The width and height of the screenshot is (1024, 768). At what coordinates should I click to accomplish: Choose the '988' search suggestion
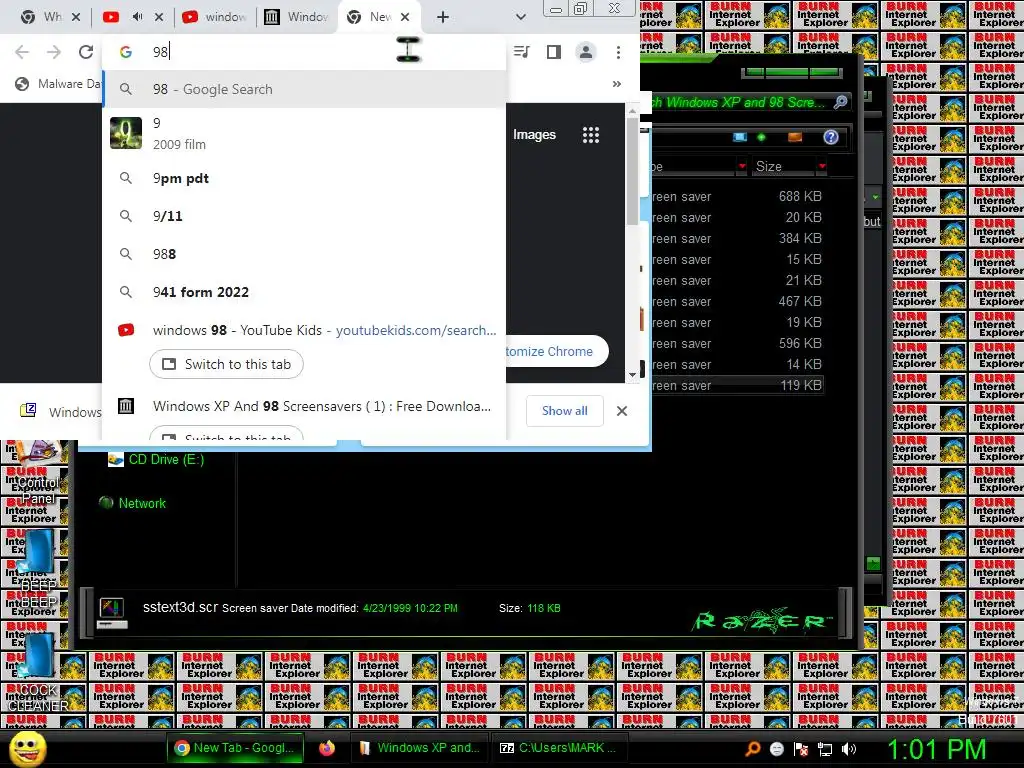point(305,254)
